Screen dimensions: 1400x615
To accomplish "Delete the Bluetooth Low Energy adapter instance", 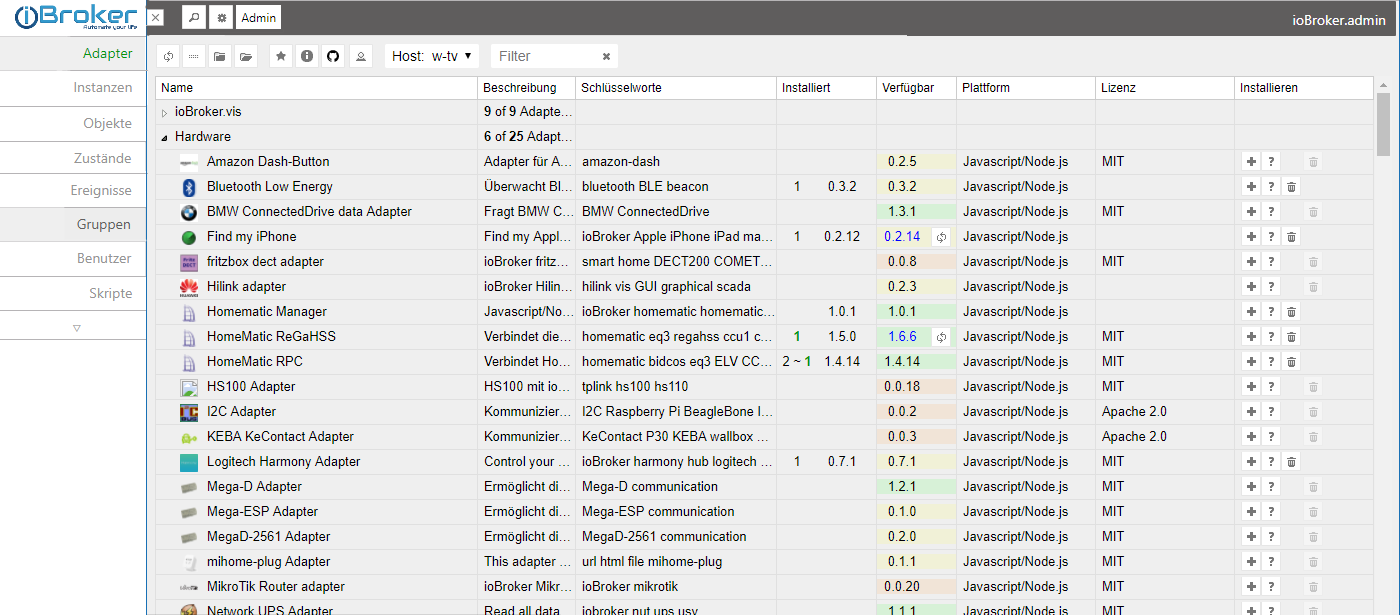I will click(1291, 186).
